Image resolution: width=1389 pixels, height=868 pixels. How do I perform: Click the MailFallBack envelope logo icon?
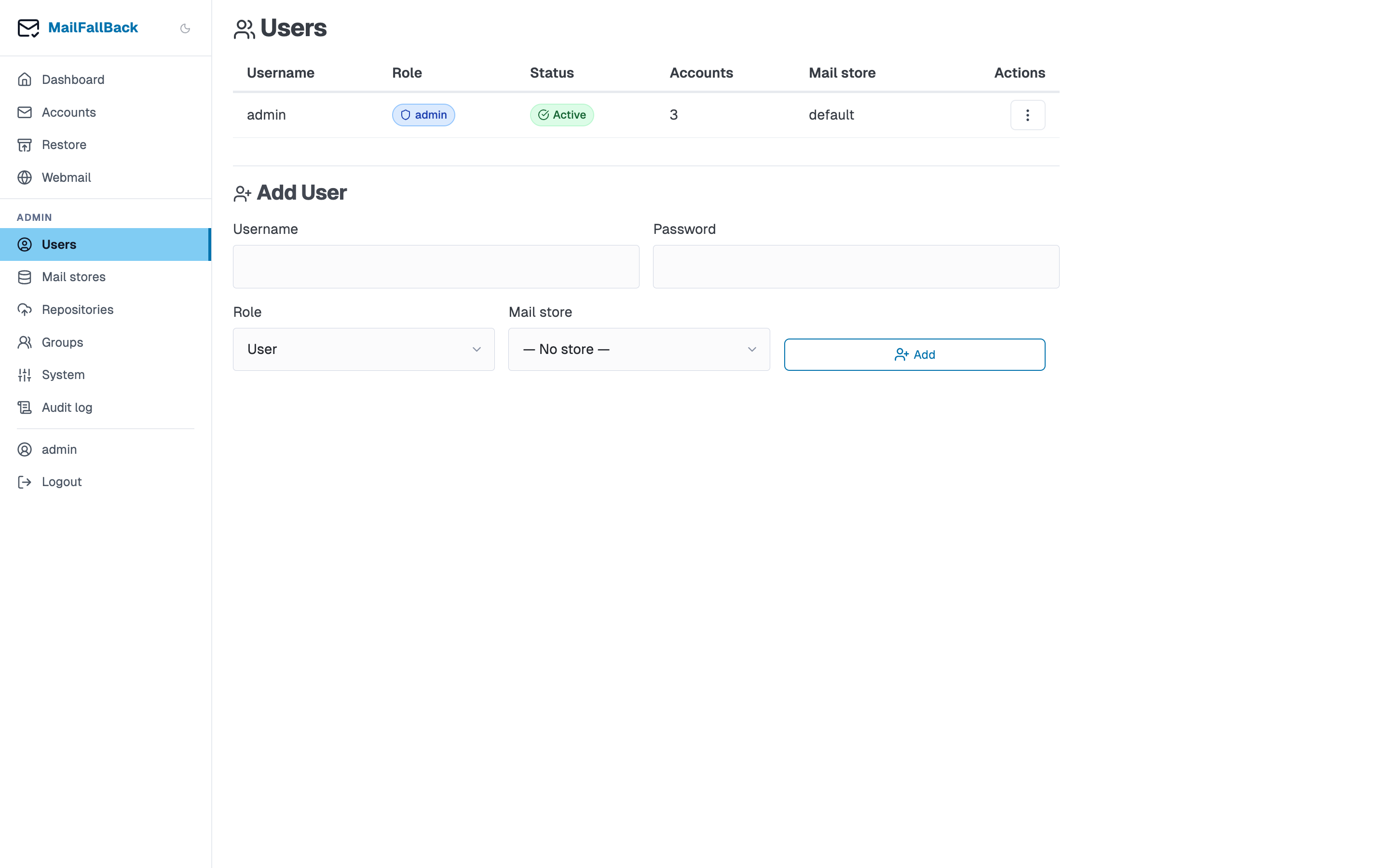(x=28, y=27)
